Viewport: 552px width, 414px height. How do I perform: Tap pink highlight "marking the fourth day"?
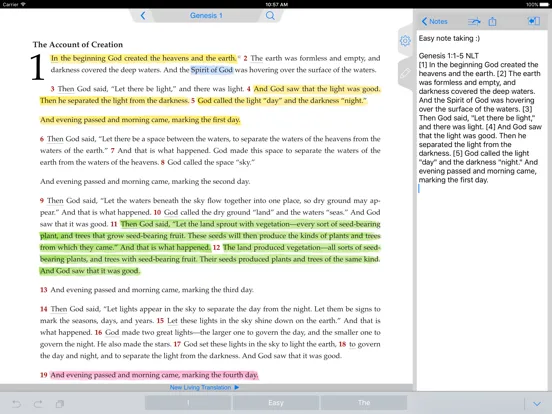(x=220, y=375)
